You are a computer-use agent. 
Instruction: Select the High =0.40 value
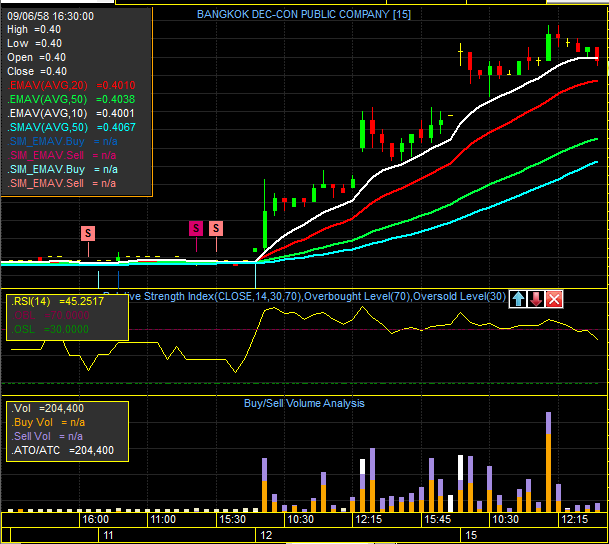click(34, 30)
